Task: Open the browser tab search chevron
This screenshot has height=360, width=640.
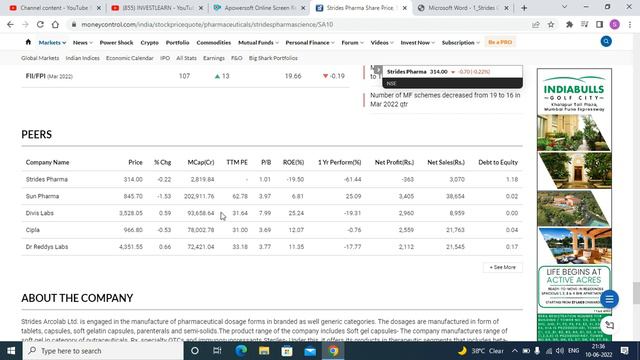Action: coord(564,7)
